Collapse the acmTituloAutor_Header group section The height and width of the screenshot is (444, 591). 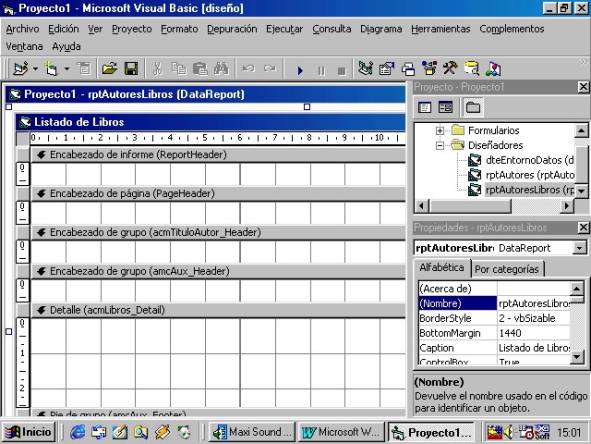click(x=41, y=233)
